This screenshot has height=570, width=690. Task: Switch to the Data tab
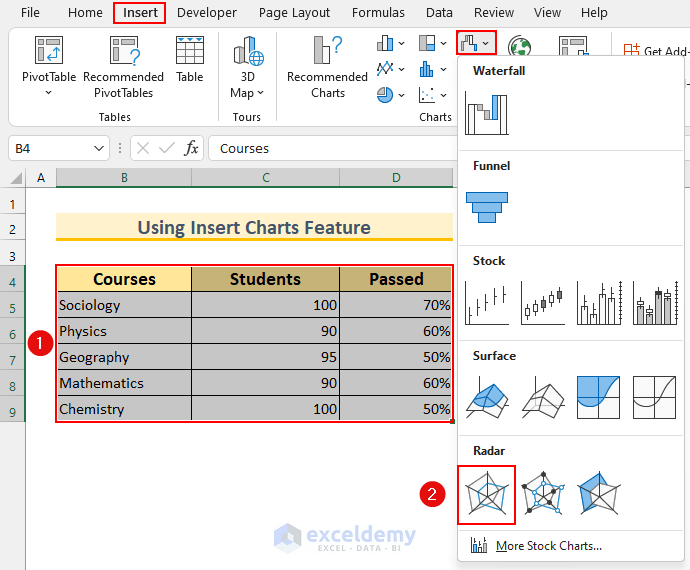(x=439, y=13)
